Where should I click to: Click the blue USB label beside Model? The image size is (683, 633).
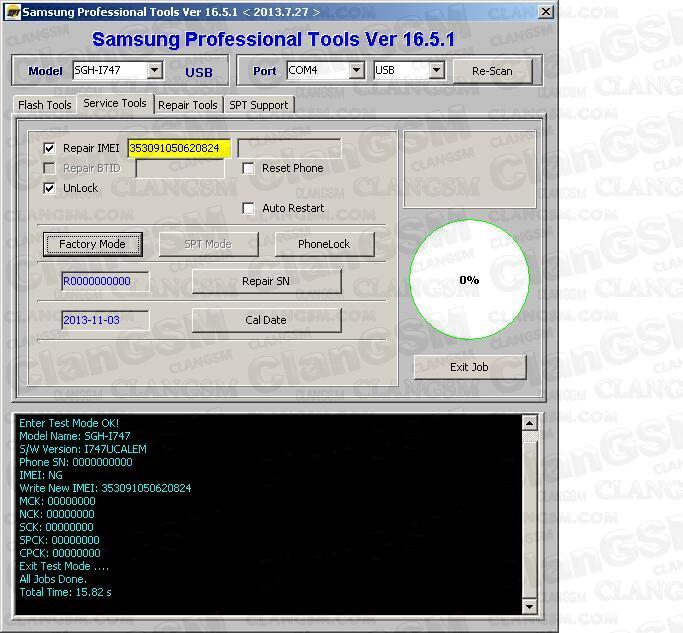coord(199,72)
